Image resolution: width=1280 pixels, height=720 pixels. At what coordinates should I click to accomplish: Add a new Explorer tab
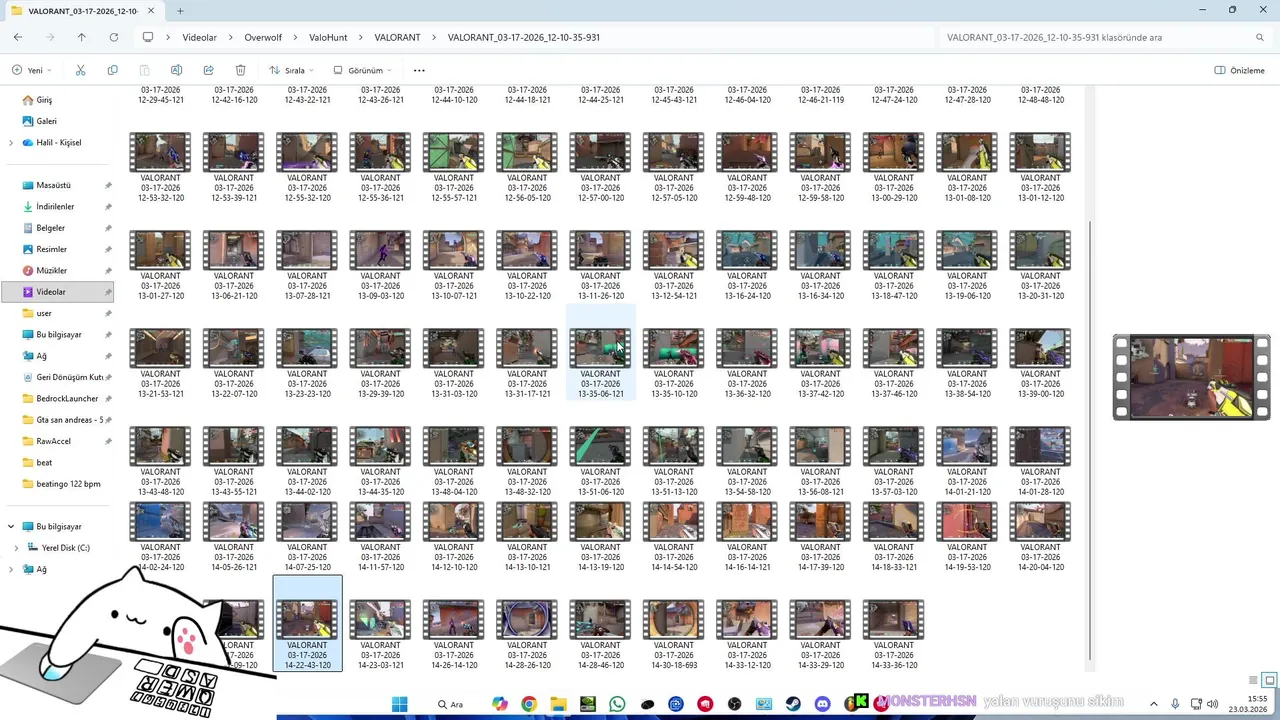(x=180, y=11)
